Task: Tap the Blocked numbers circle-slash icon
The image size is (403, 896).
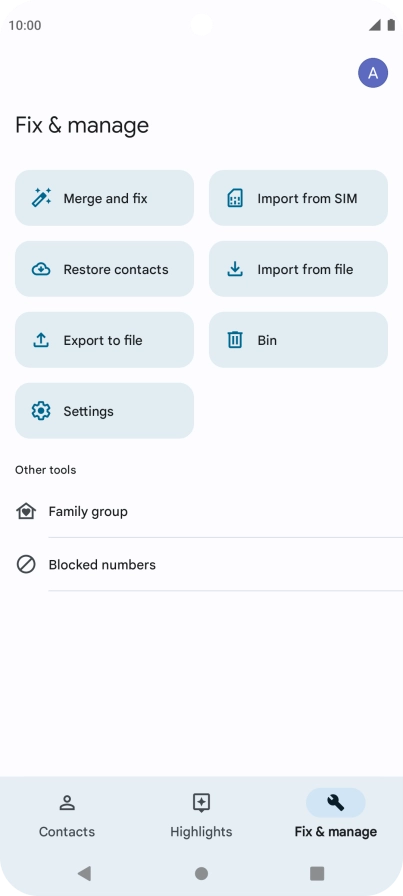Action: point(26,565)
